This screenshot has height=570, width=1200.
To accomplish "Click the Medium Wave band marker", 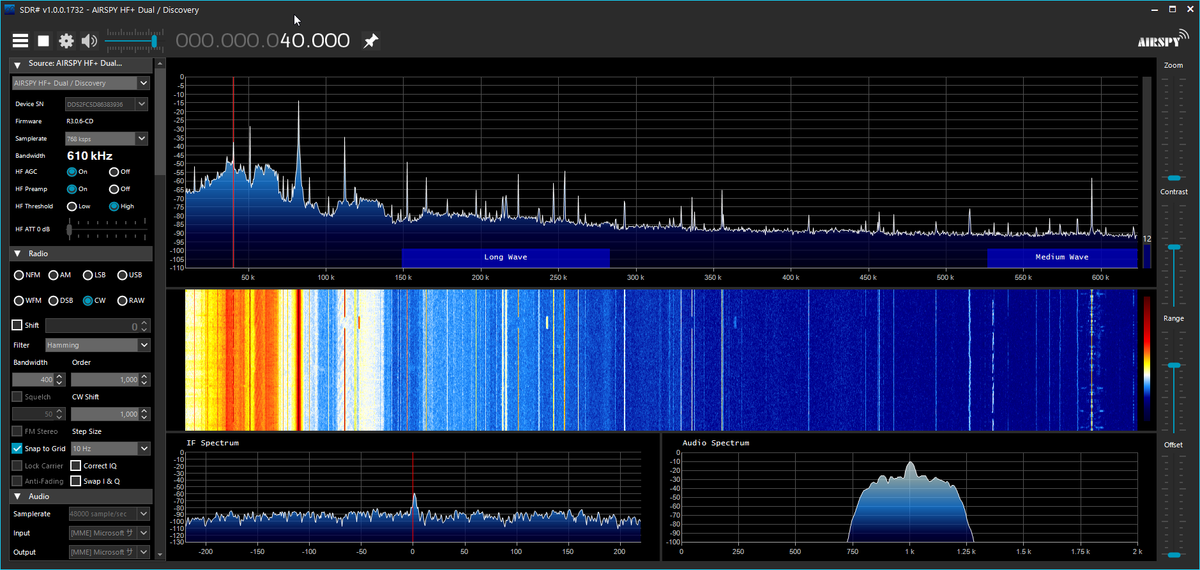I will 1062,257.
